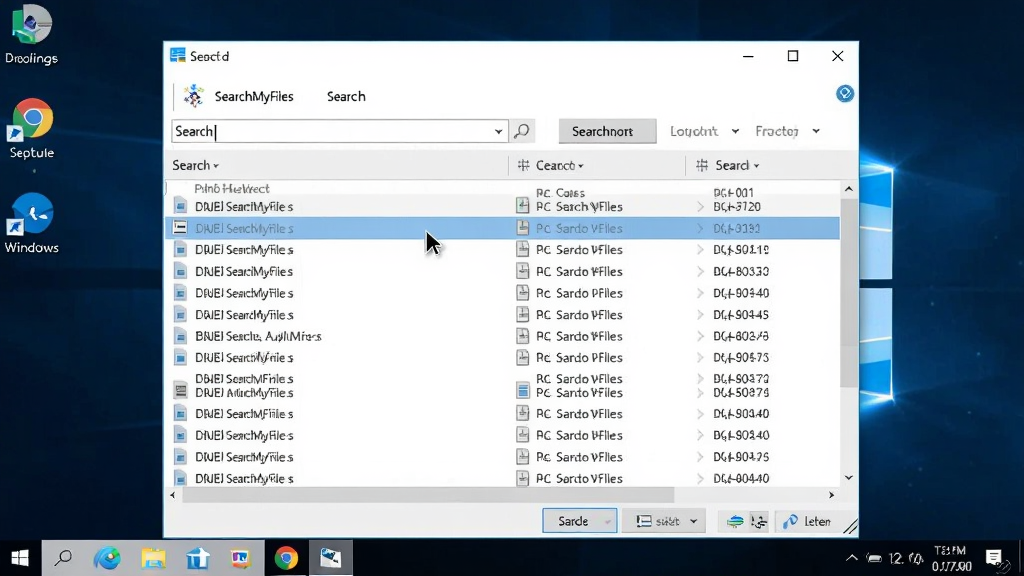Select the 'DIJEI AitlicMyFile s' row
Image resolution: width=1024 pixels, height=576 pixels.
pos(502,392)
